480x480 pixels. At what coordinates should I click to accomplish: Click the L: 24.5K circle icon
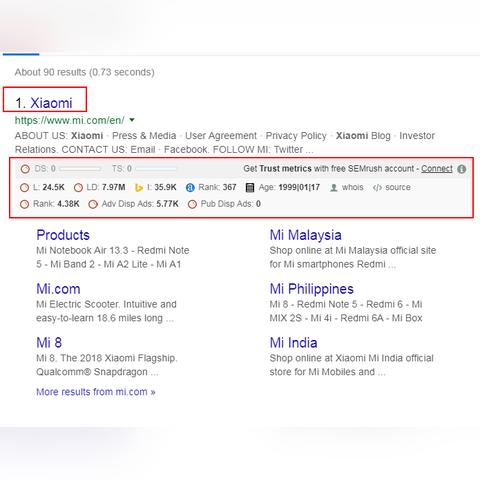(25, 188)
